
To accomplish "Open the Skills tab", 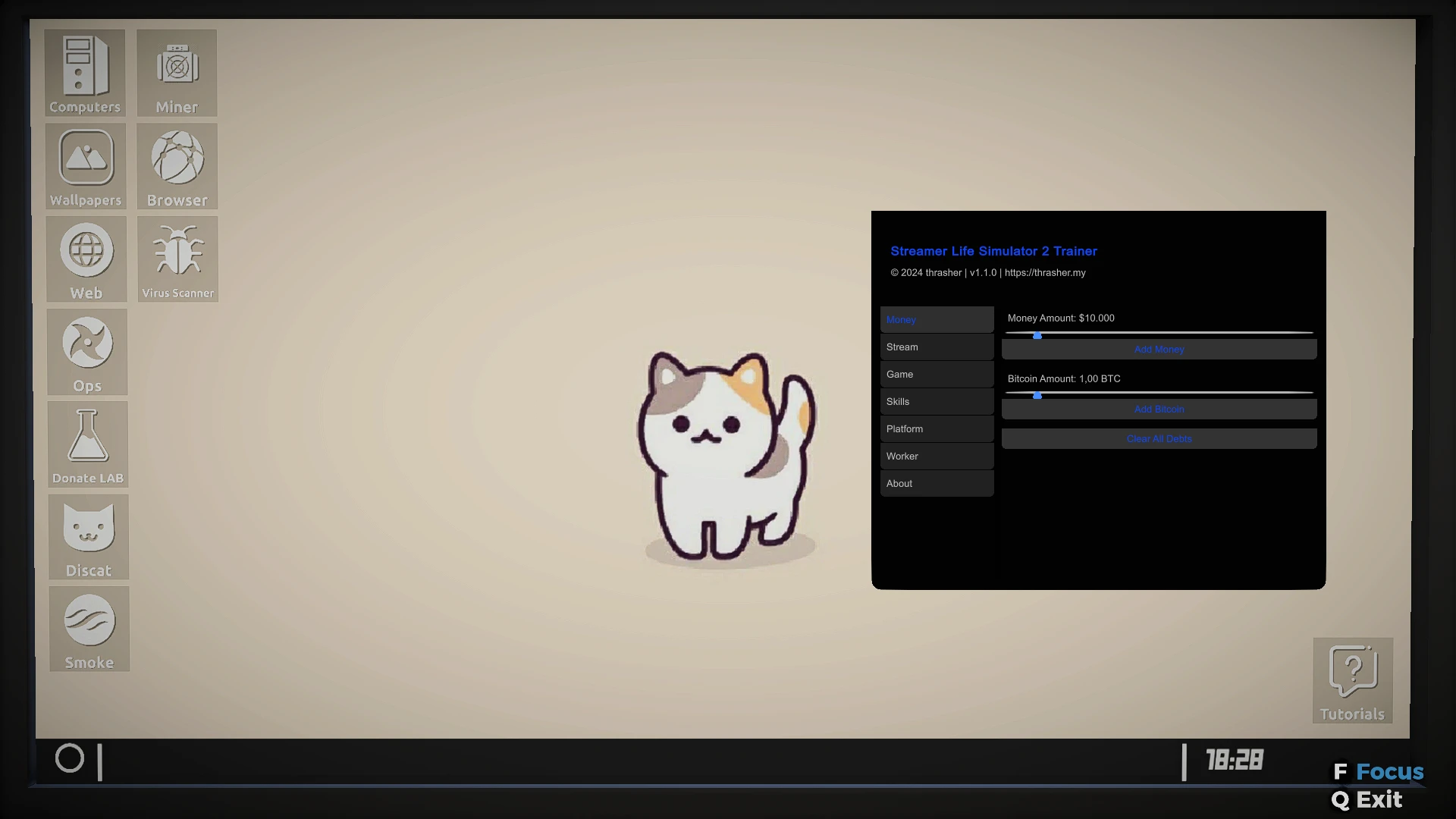I will (x=937, y=402).
